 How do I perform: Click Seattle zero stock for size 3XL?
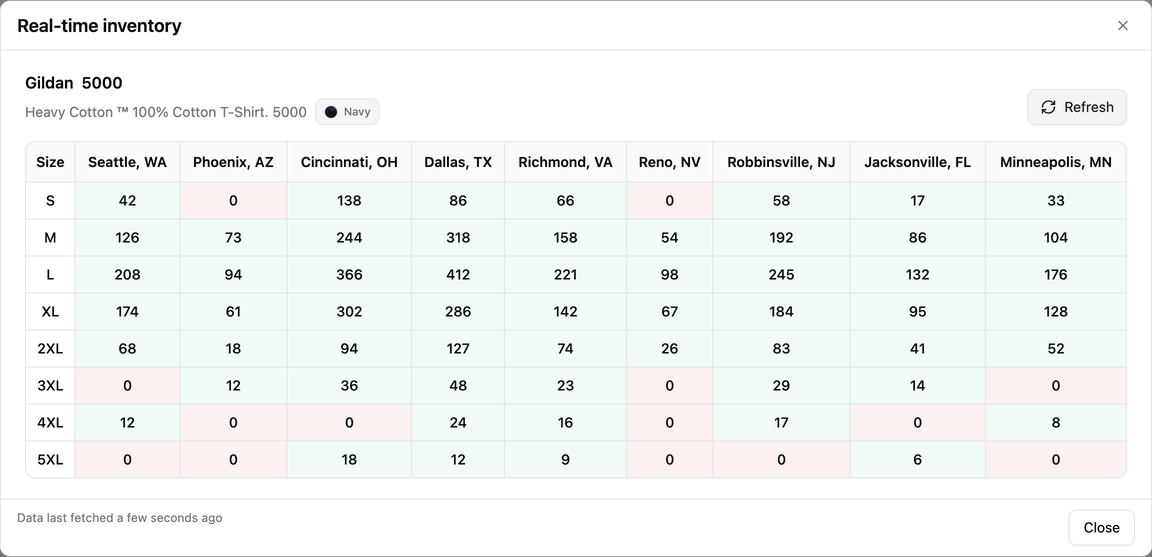point(127,386)
